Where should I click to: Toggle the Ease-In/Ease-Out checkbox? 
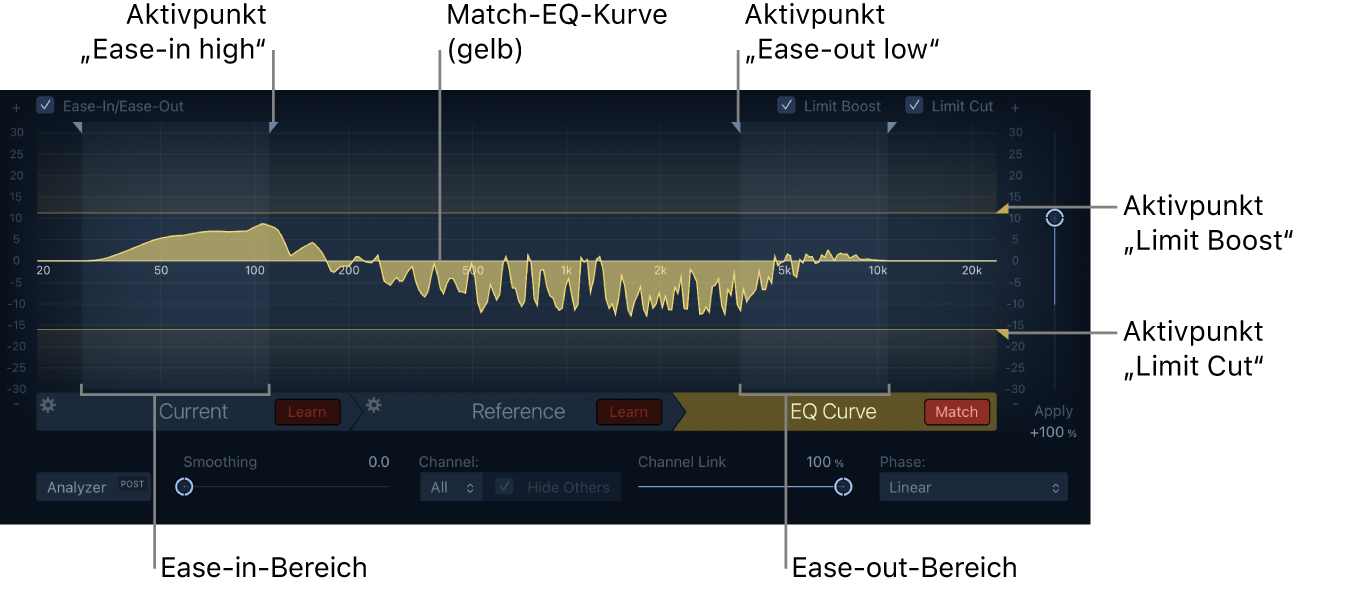coord(44,104)
